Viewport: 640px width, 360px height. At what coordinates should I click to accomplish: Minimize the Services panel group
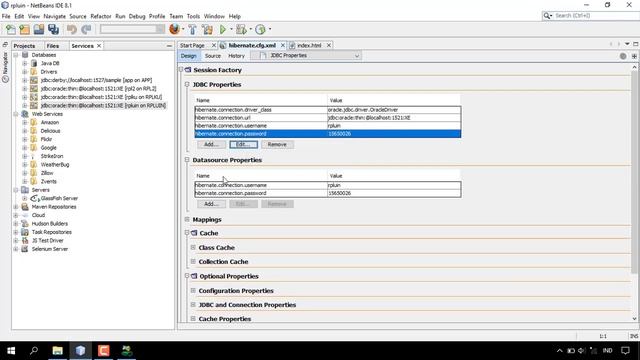pos(169,46)
